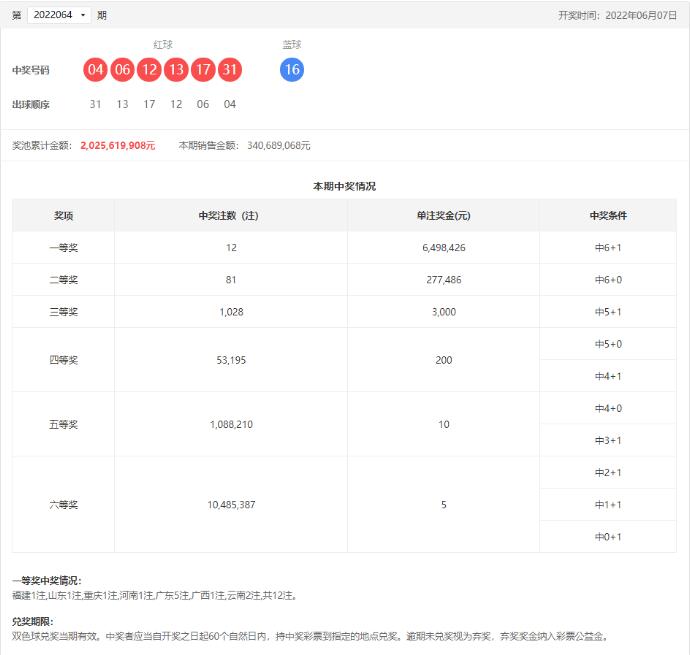Click the first prize amount 6,498,426
Viewport: 690px width, 655px height.
[444, 248]
